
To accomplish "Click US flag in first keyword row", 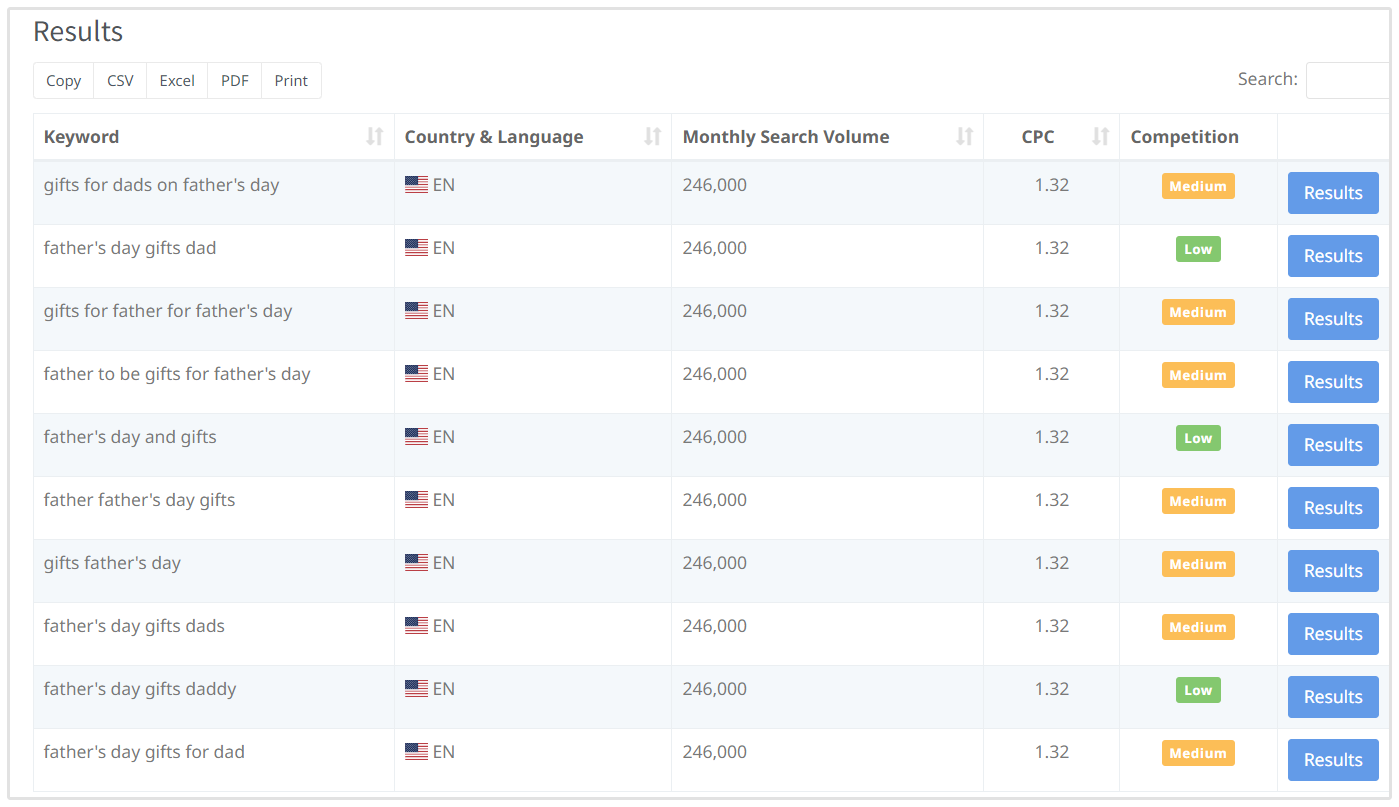I will pyautogui.click(x=416, y=185).
